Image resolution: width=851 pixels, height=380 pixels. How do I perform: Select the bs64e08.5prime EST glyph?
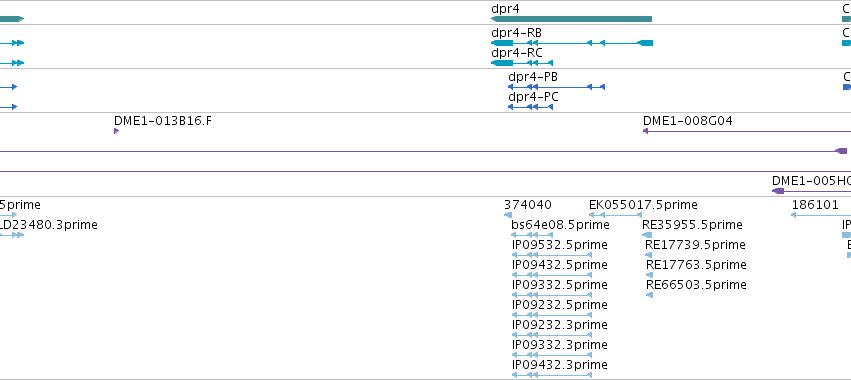[532, 235]
